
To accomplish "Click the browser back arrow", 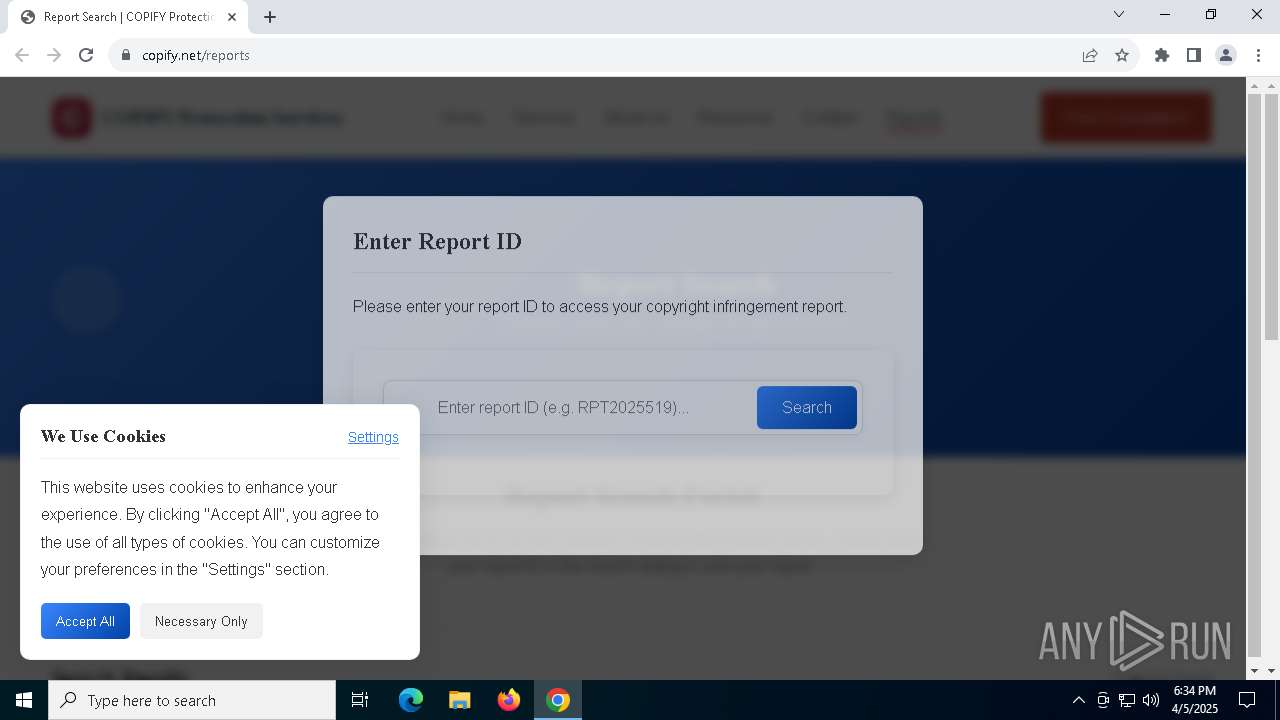I will click(22, 55).
